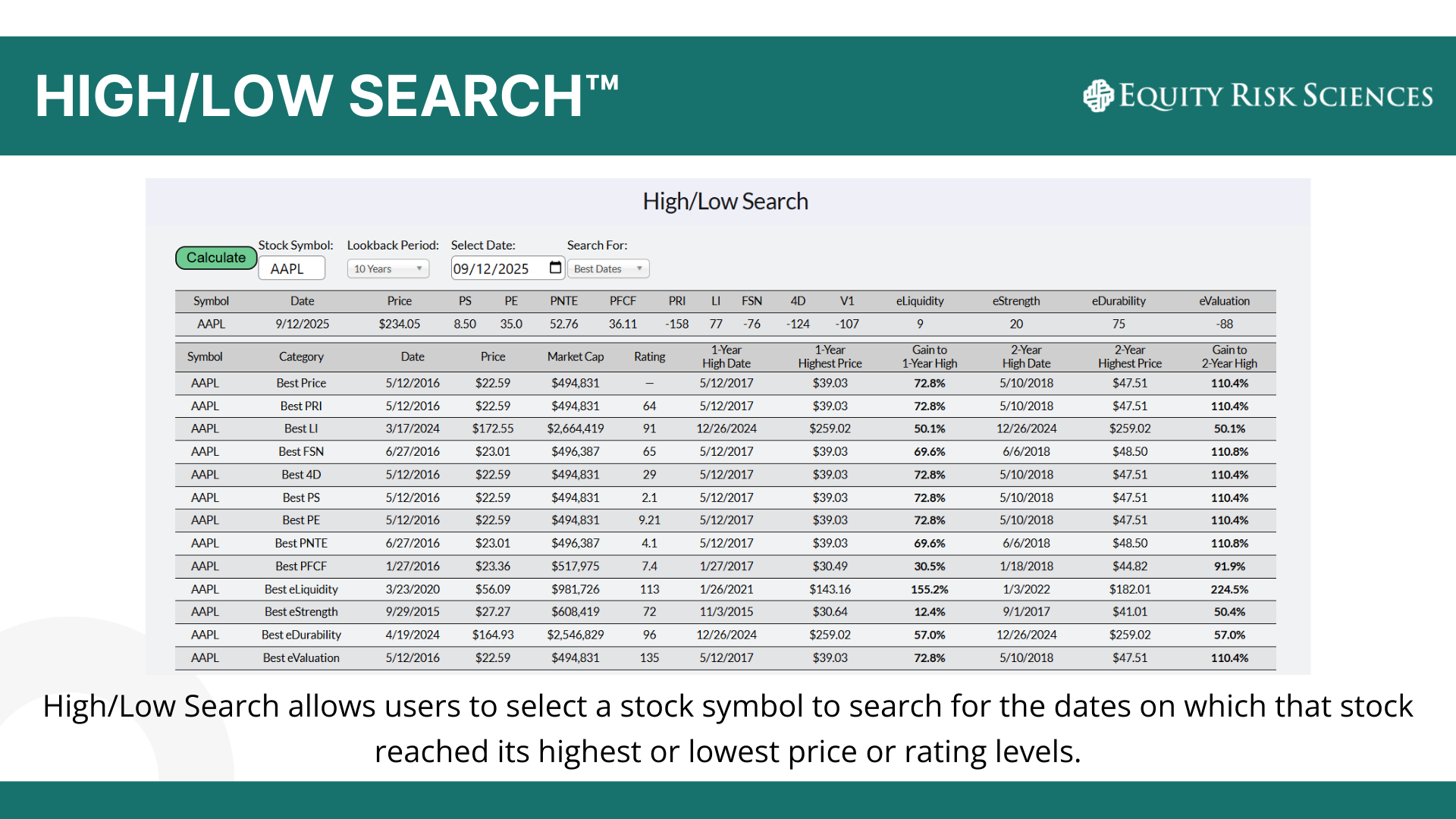
Task: Click the green Calculate button
Action: [x=216, y=258]
